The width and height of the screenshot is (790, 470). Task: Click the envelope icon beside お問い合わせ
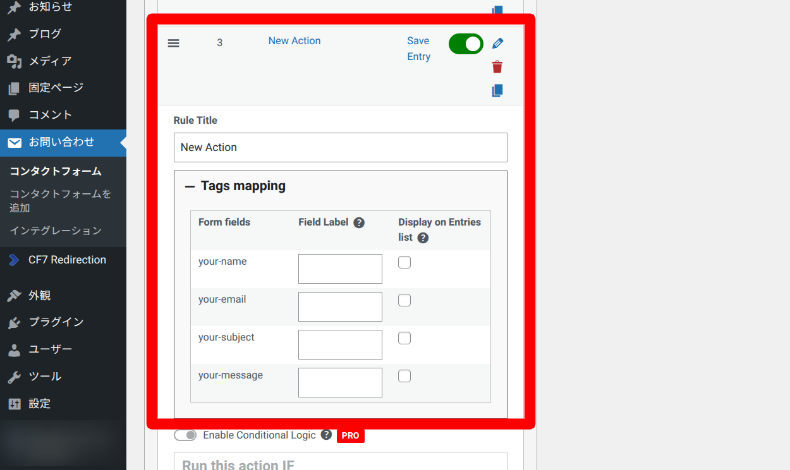15,143
